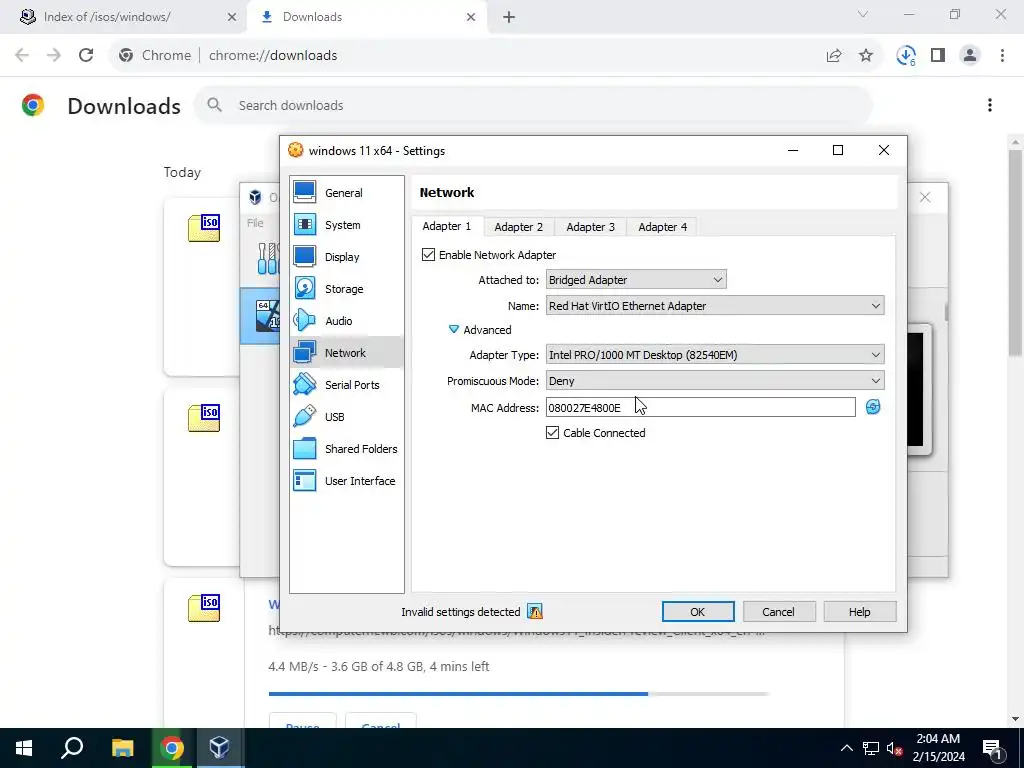Toggle Cable Connected checkbox
Screen dimensions: 1024x768
552,432
